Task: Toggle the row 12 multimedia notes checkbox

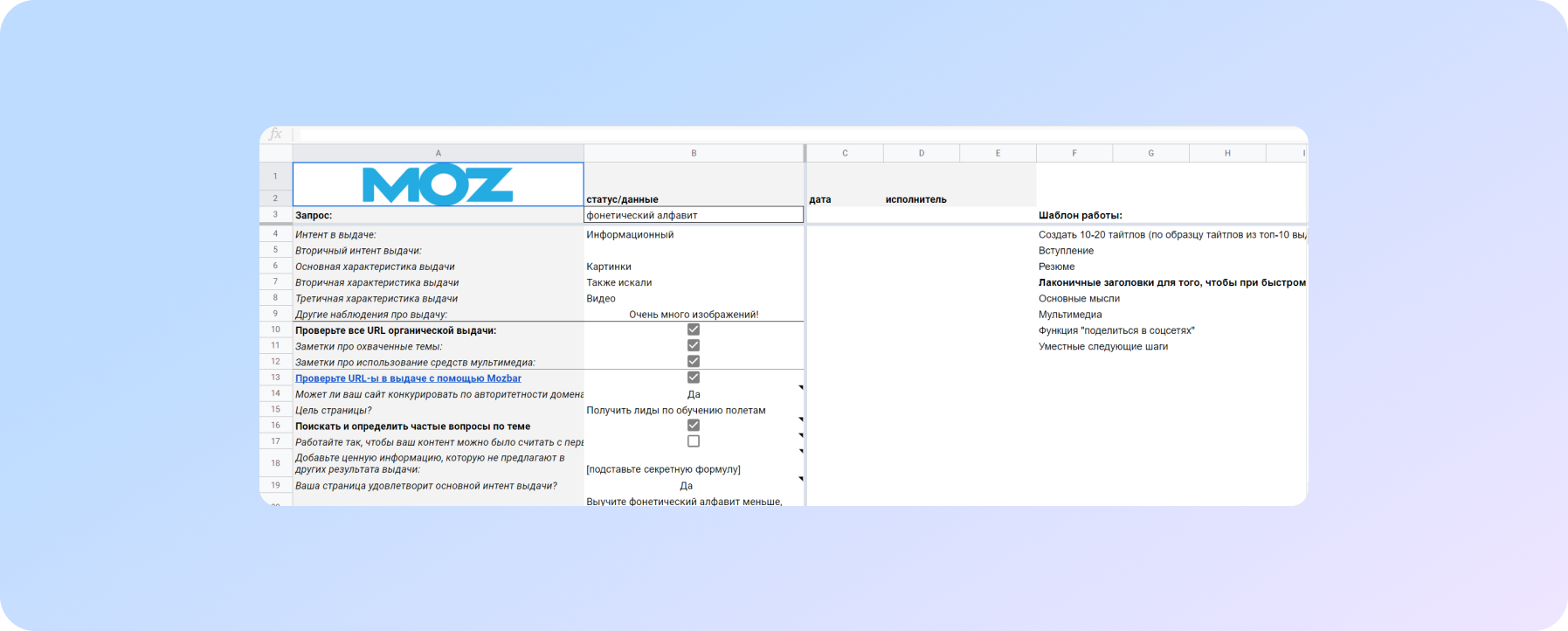Action: point(693,361)
